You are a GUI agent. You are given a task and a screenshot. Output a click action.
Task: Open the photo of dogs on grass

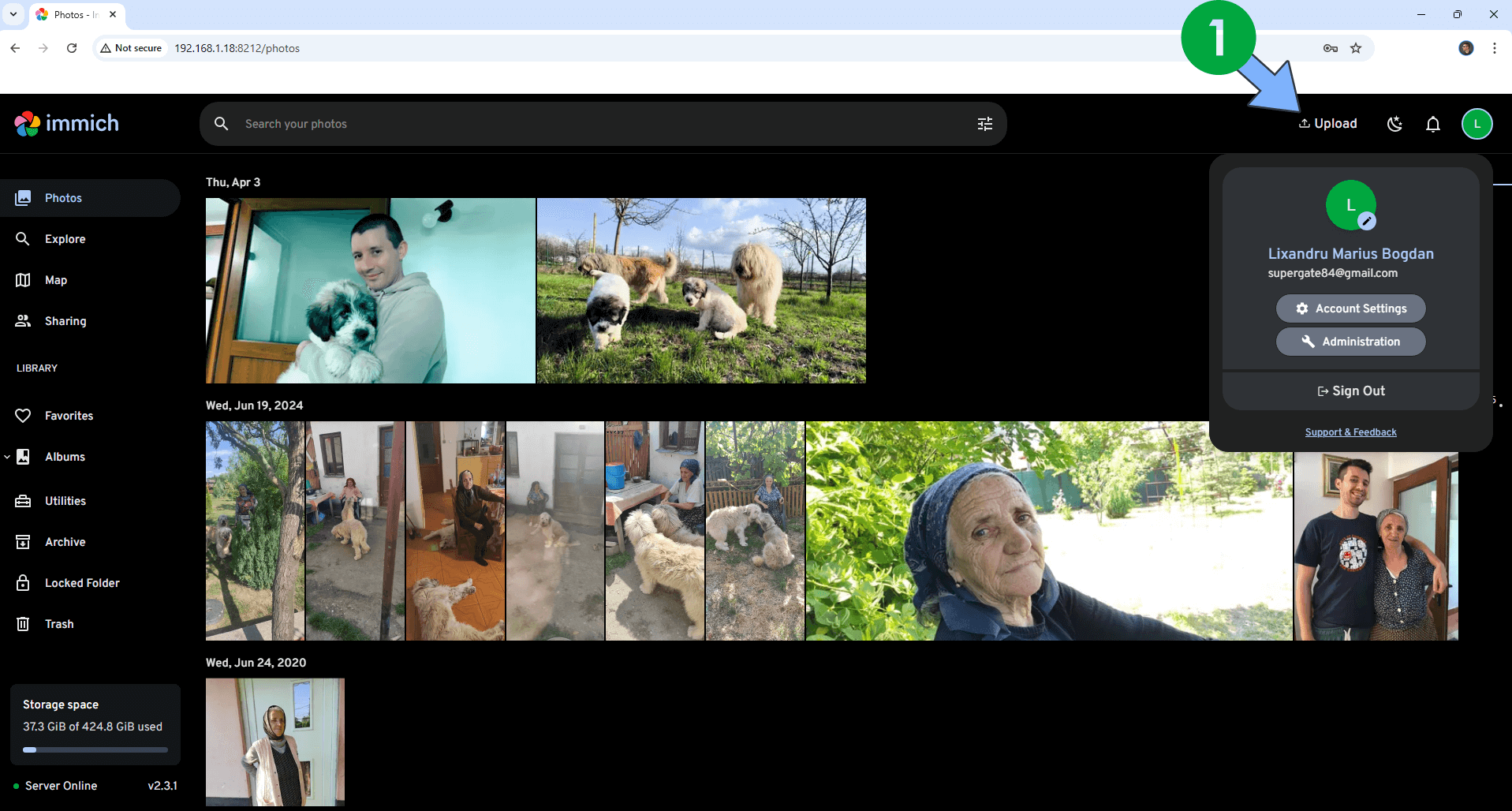pos(700,290)
